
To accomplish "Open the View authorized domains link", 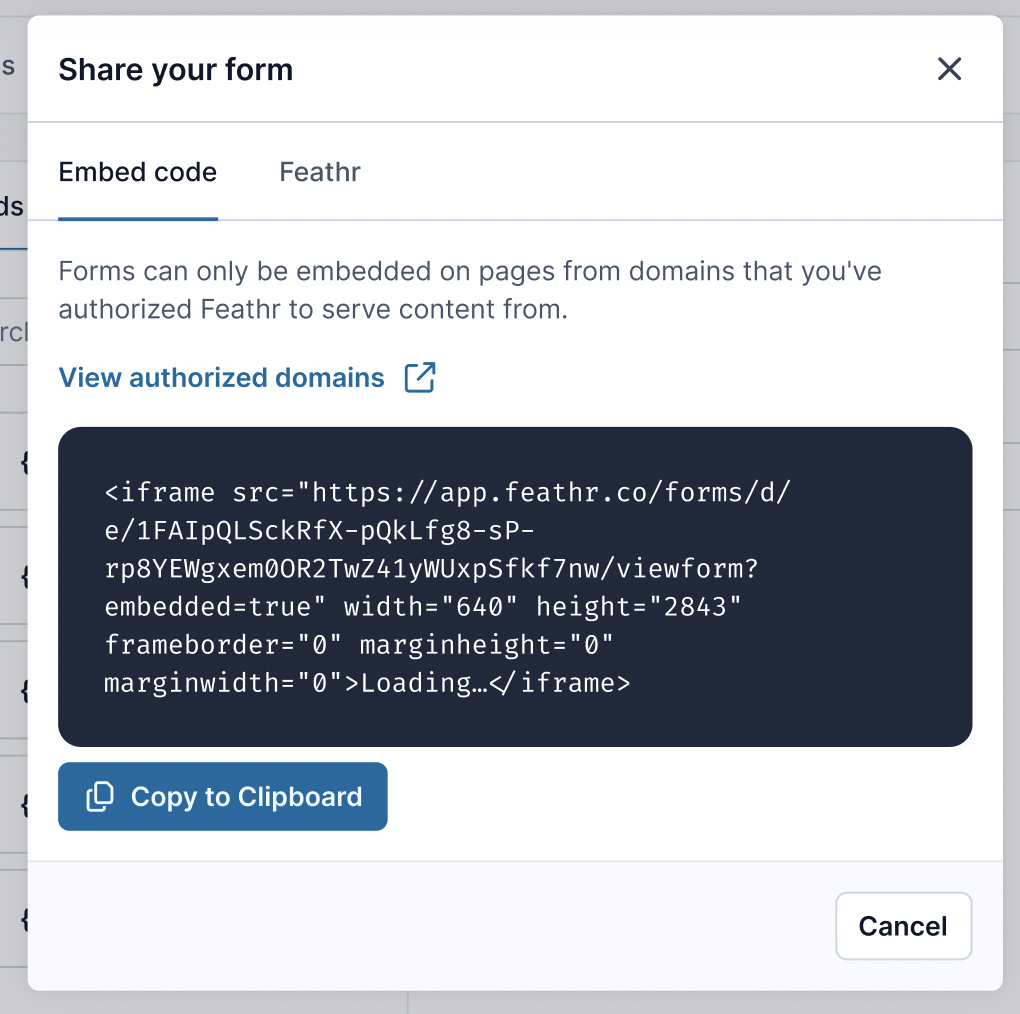I will point(221,377).
